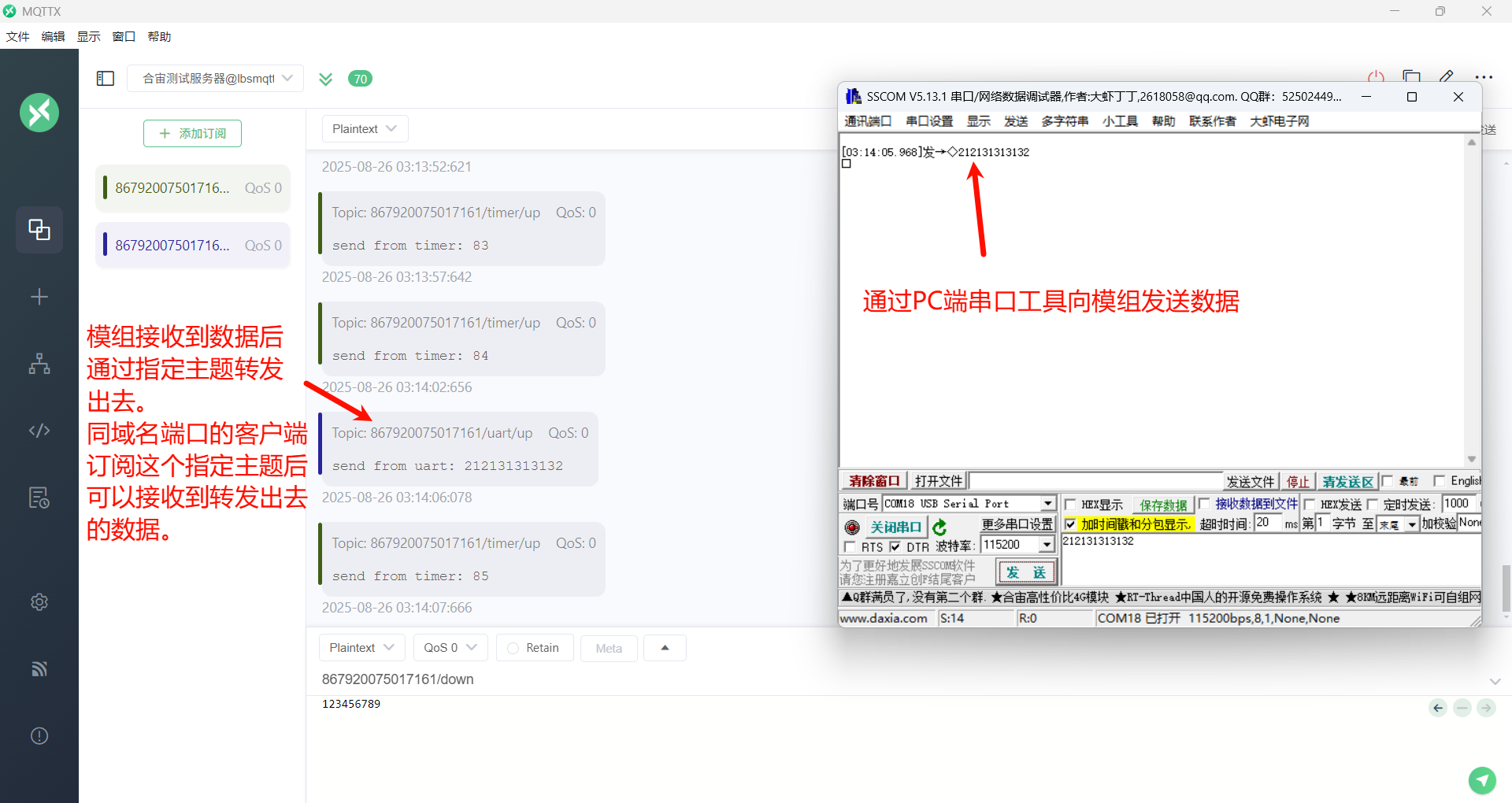1512x803 pixels.
Task: Go to previous message arrow icon
Action: click(x=1438, y=708)
